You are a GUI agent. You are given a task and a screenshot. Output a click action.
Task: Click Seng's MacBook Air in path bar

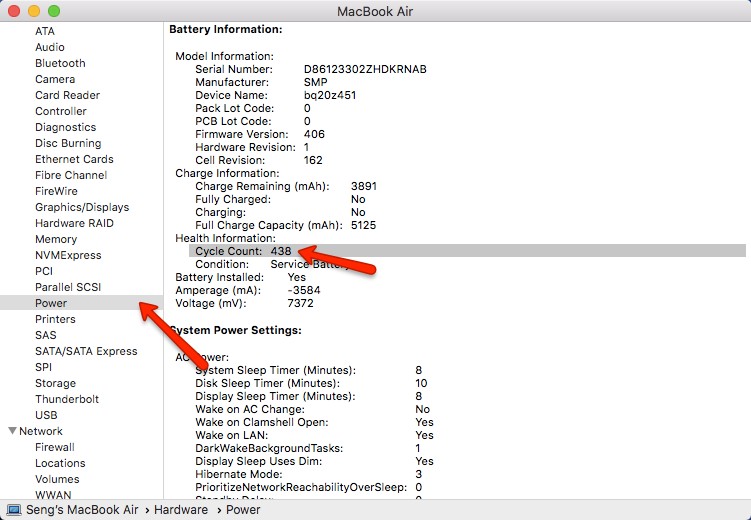pos(82,509)
